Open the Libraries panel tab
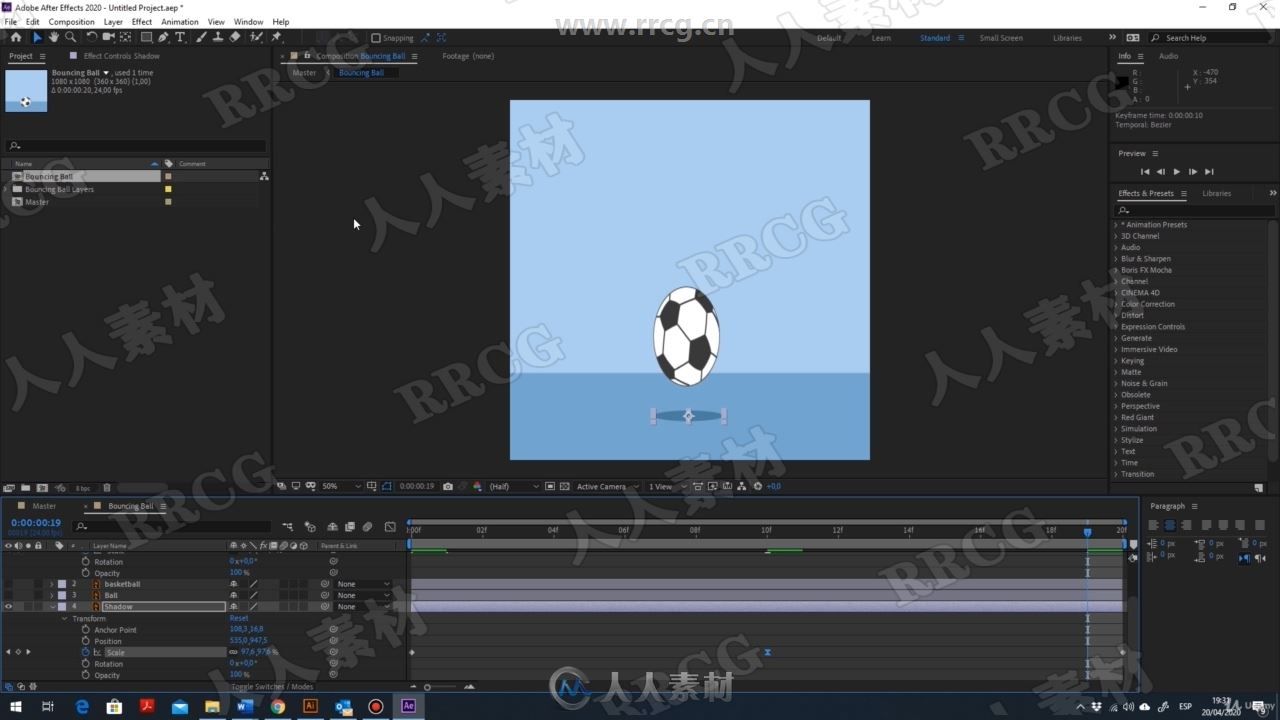The image size is (1280, 720). tap(1216, 193)
